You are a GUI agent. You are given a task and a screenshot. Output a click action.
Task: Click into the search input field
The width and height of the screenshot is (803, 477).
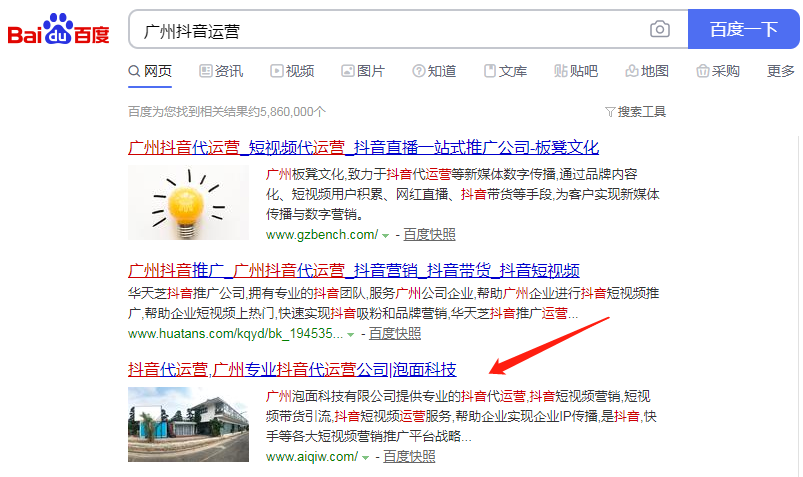pos(389,29)
